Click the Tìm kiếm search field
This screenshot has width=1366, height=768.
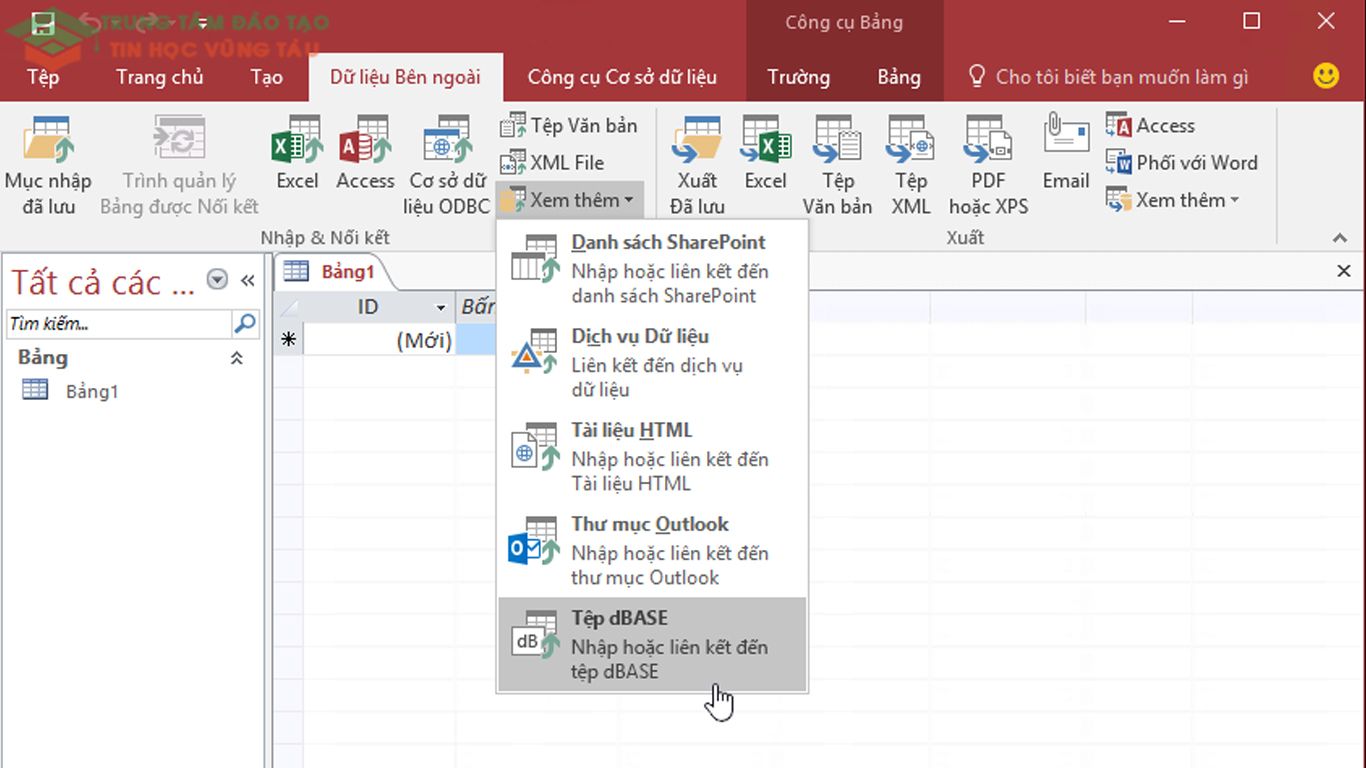point(120,324)
